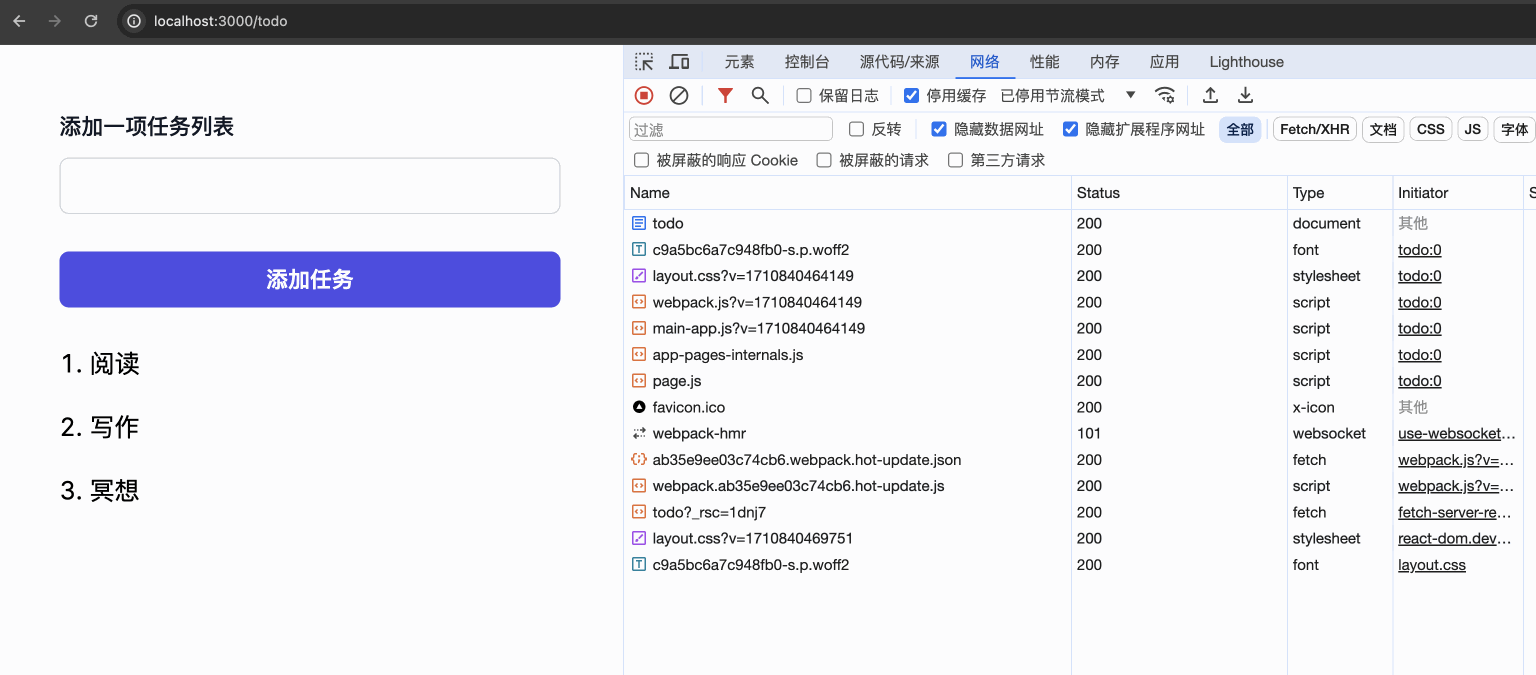Sort by the Initiator column header

pos(1458,193)
